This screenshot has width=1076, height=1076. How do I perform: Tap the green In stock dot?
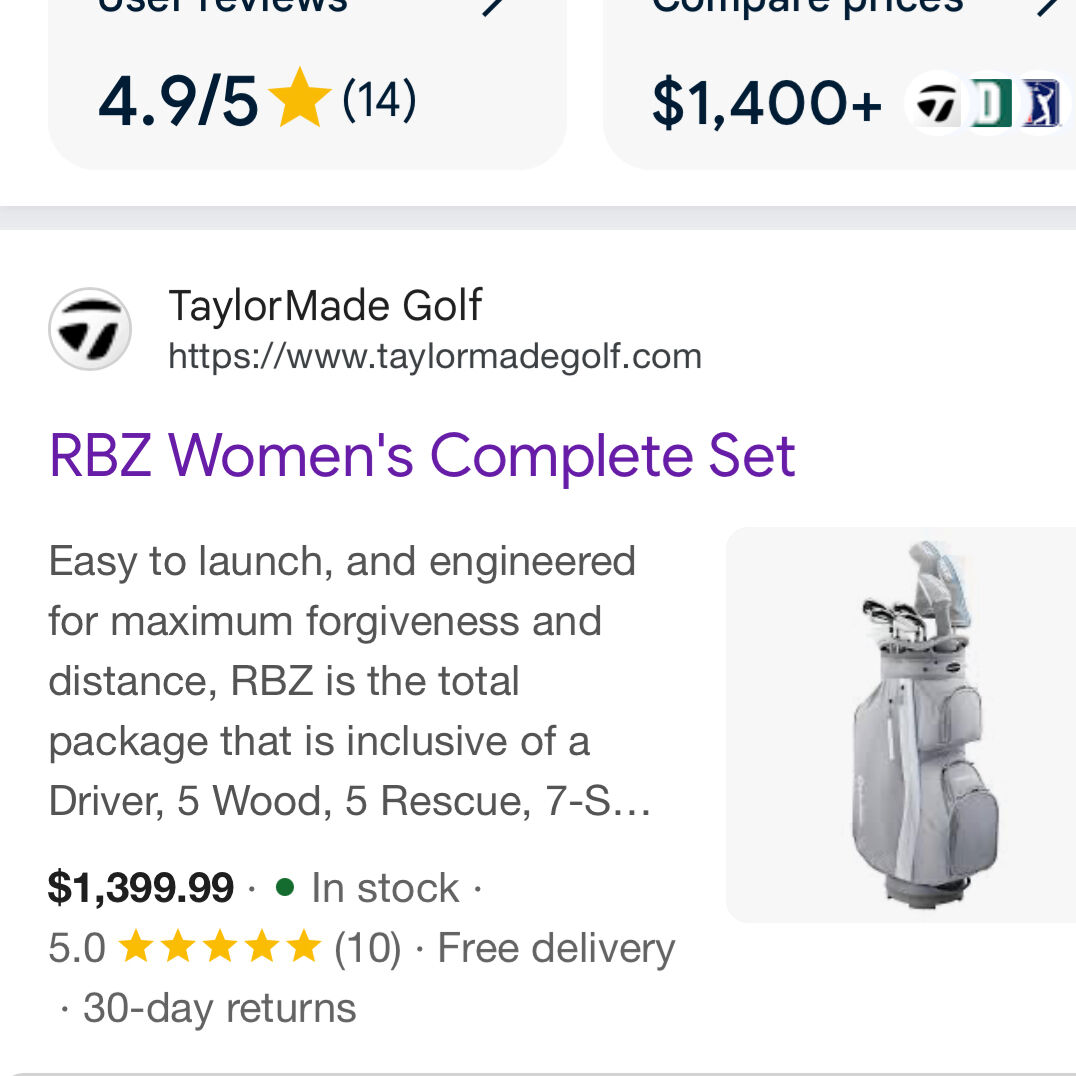tap(285, 887)
